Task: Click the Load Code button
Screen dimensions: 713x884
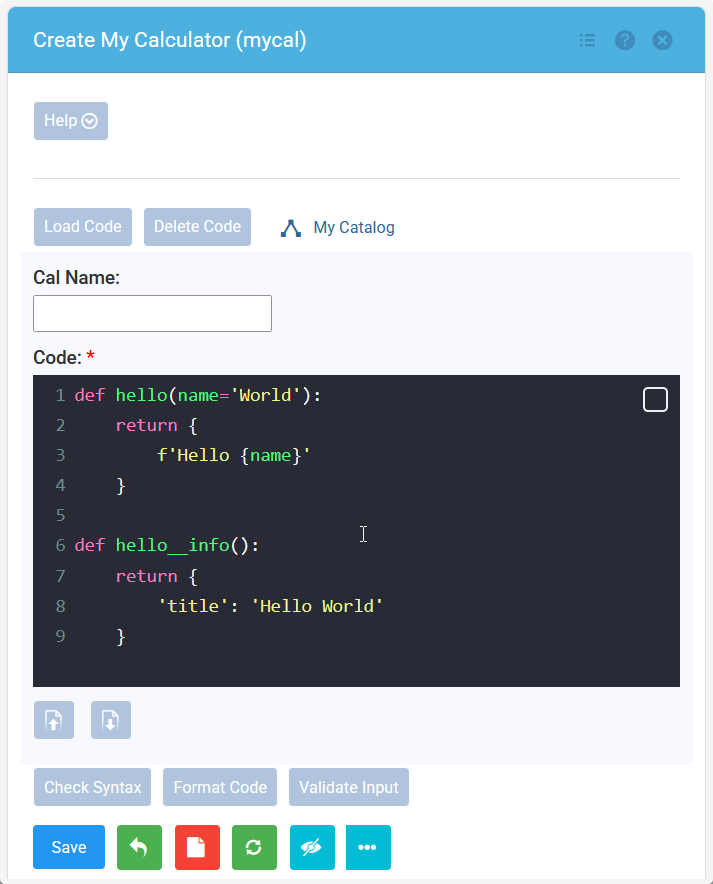Action: pos(83,227)
